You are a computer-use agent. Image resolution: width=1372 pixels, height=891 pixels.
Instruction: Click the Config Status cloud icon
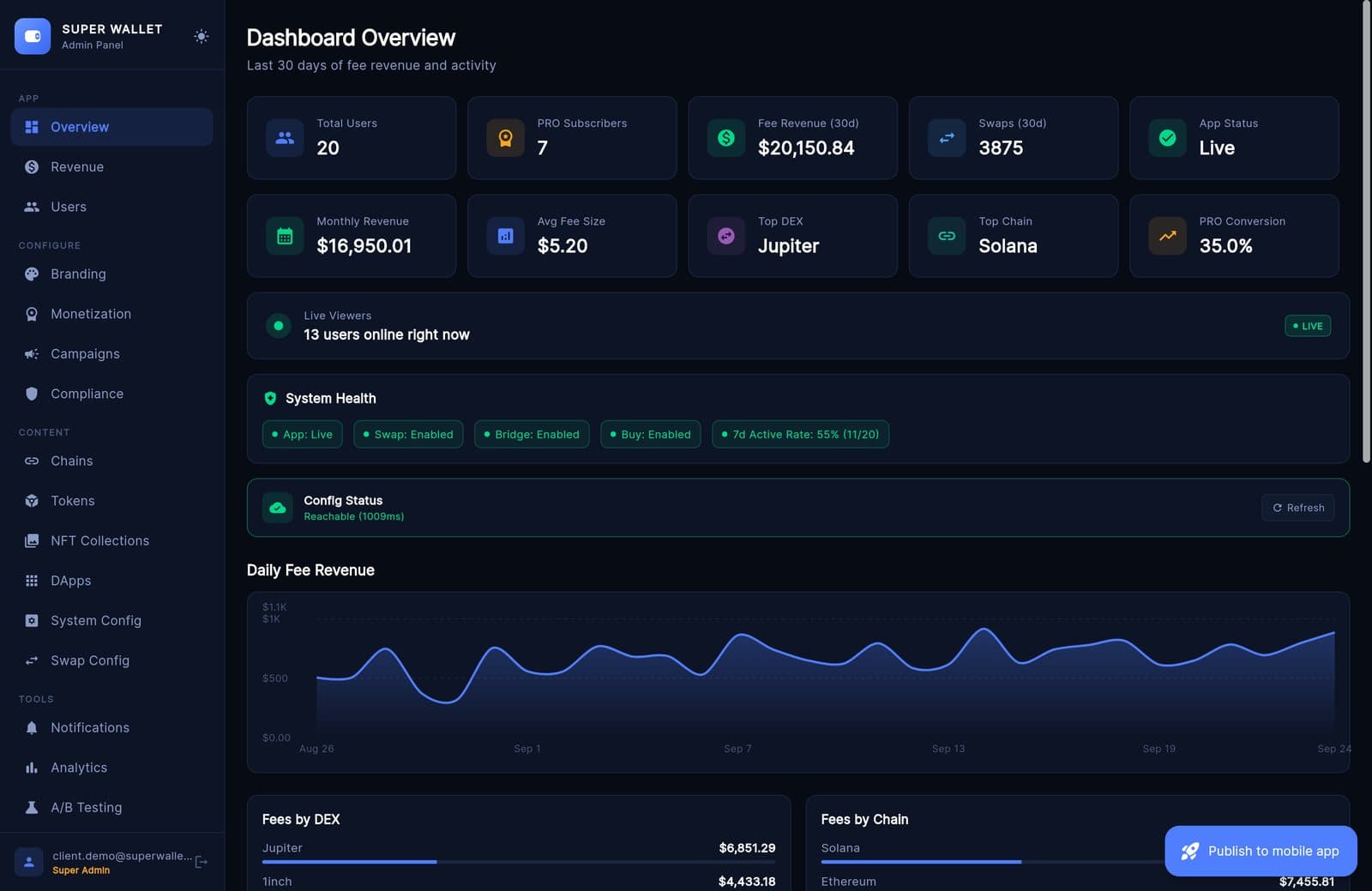tap(278, 508)
